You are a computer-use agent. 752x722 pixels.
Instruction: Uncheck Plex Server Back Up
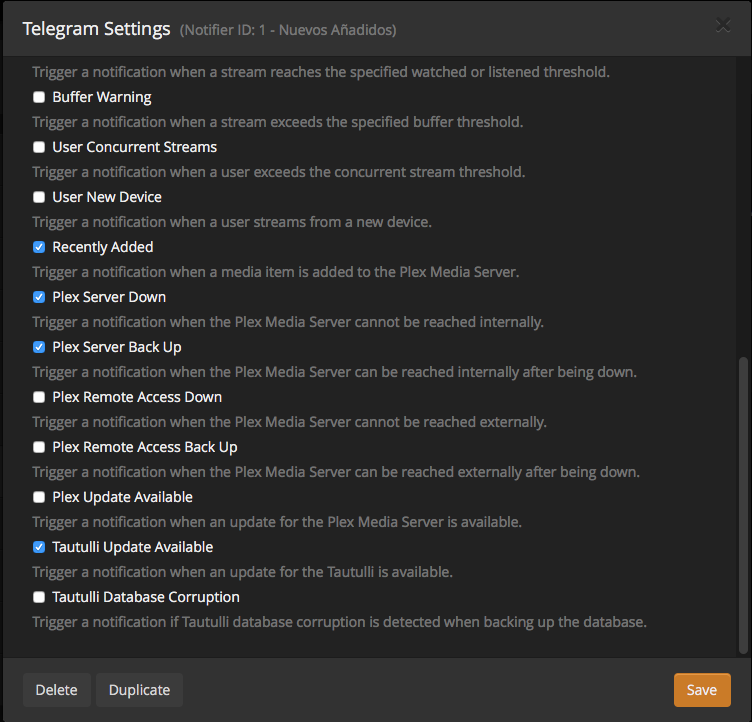pos(39,348)
